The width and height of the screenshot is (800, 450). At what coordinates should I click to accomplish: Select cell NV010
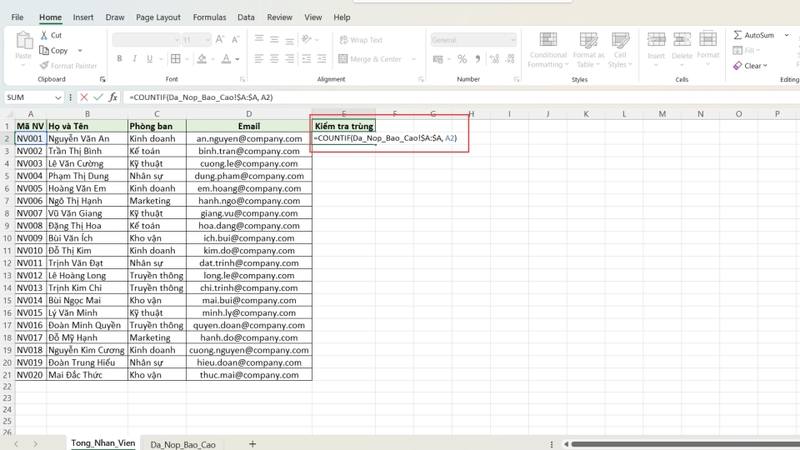pyautogui.click(x=30, y=251)
